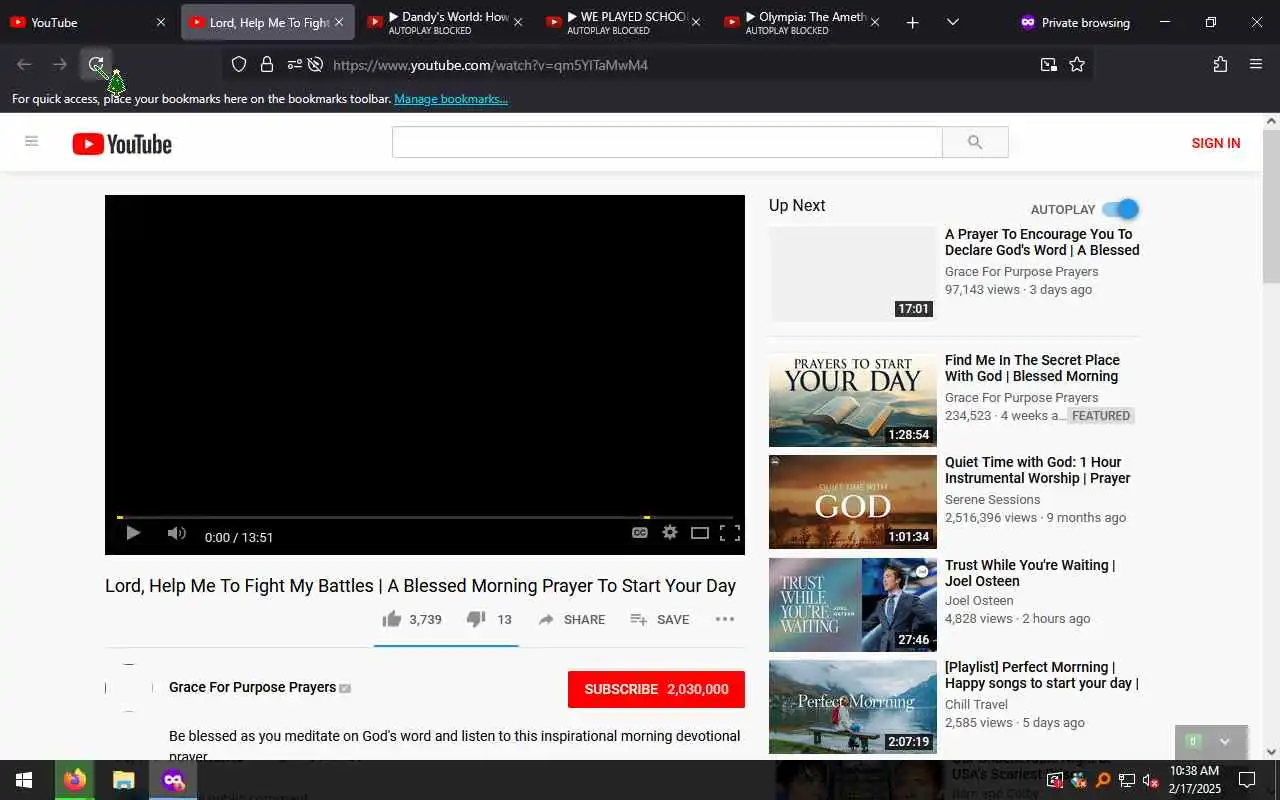This screenshot has height=800, width=1280.
Task: Click the Manage bookmarks link
Action: [451, 99]
